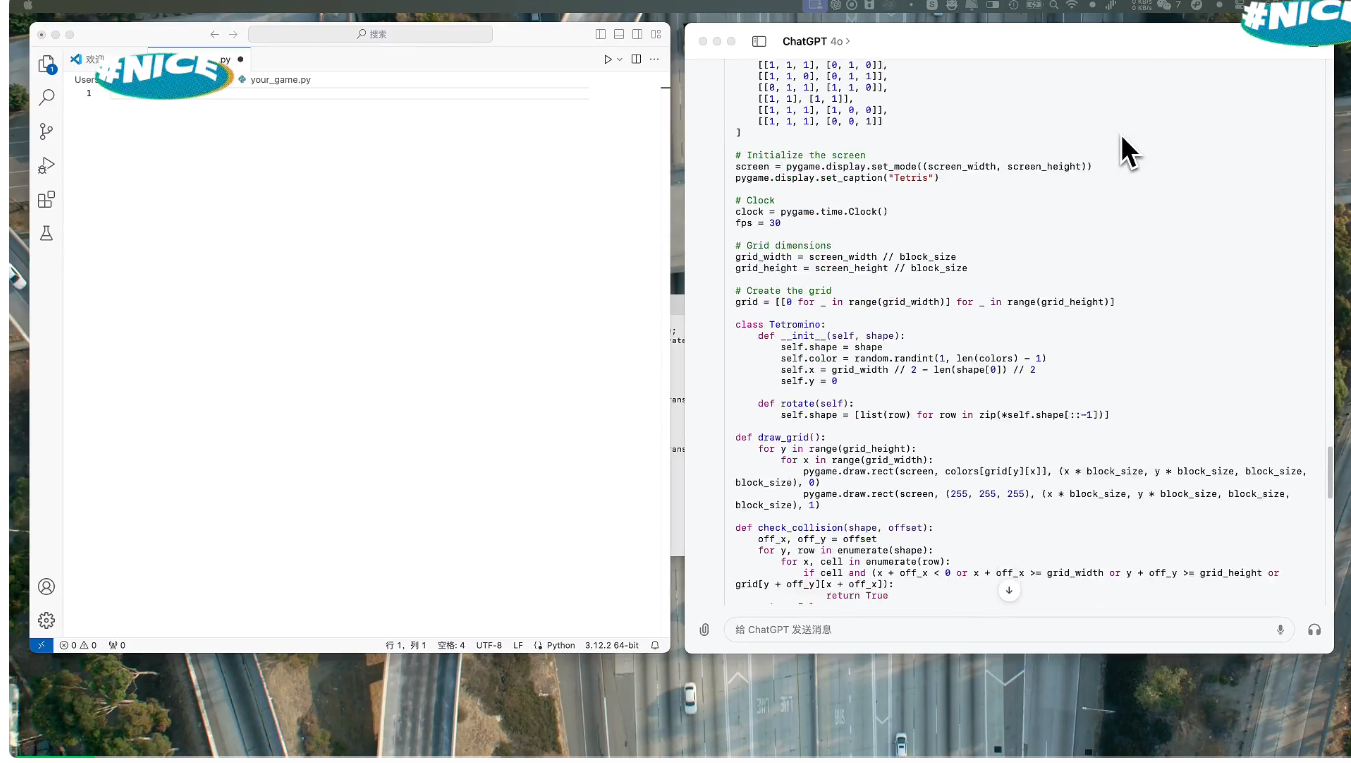
Task: Open the Source Control view
Action: (46, 132)
